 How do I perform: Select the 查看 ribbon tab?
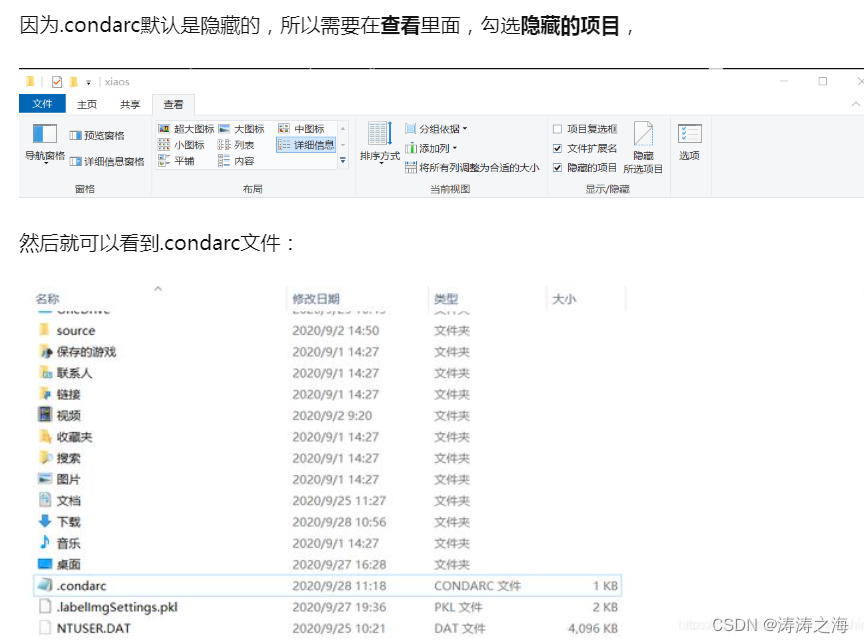click(173, 104)
